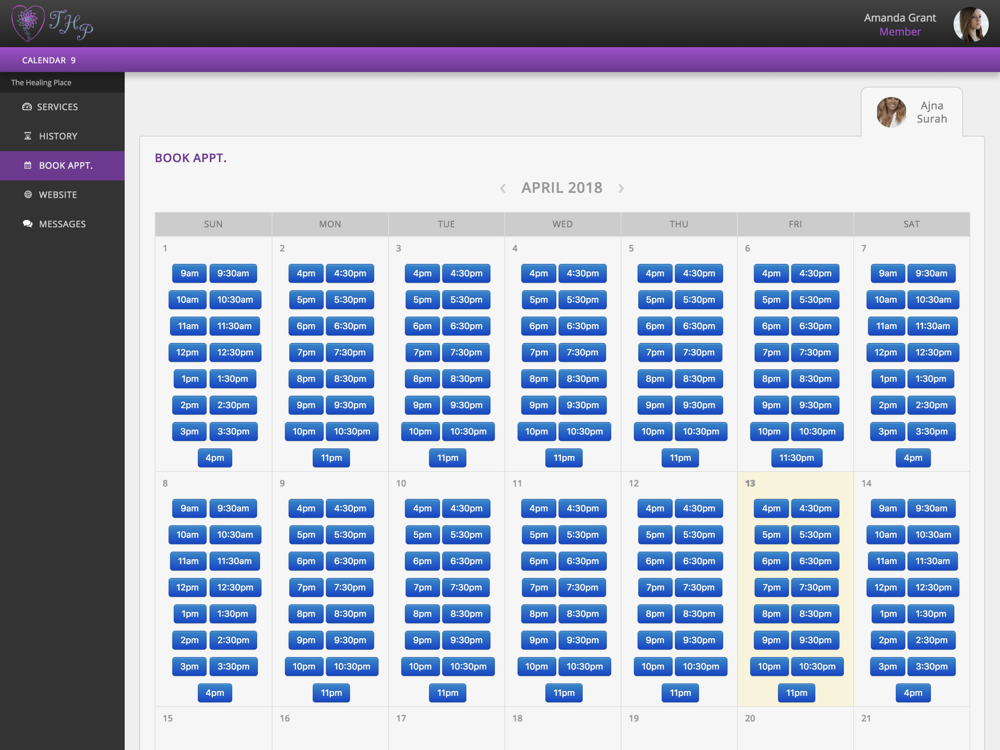Go to previous month arrow

click(503, 188)
